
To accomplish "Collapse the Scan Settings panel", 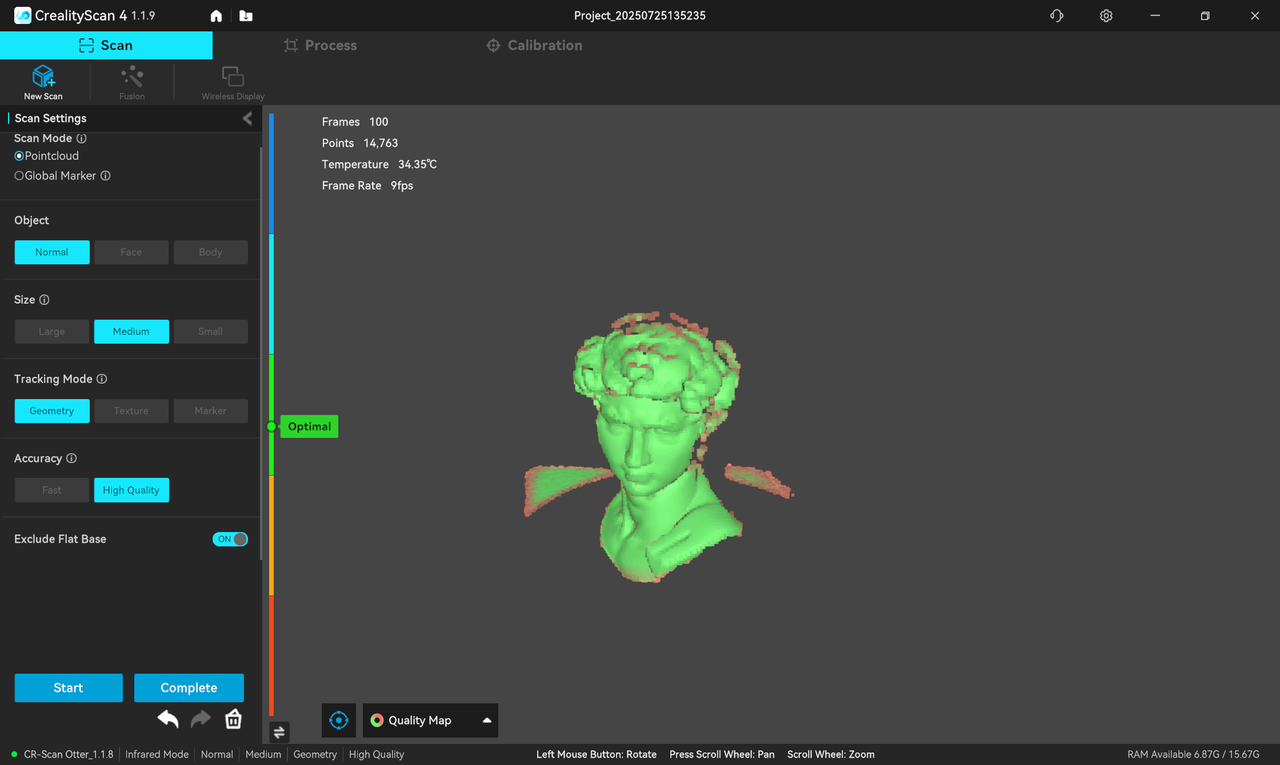I will point(248,119).
